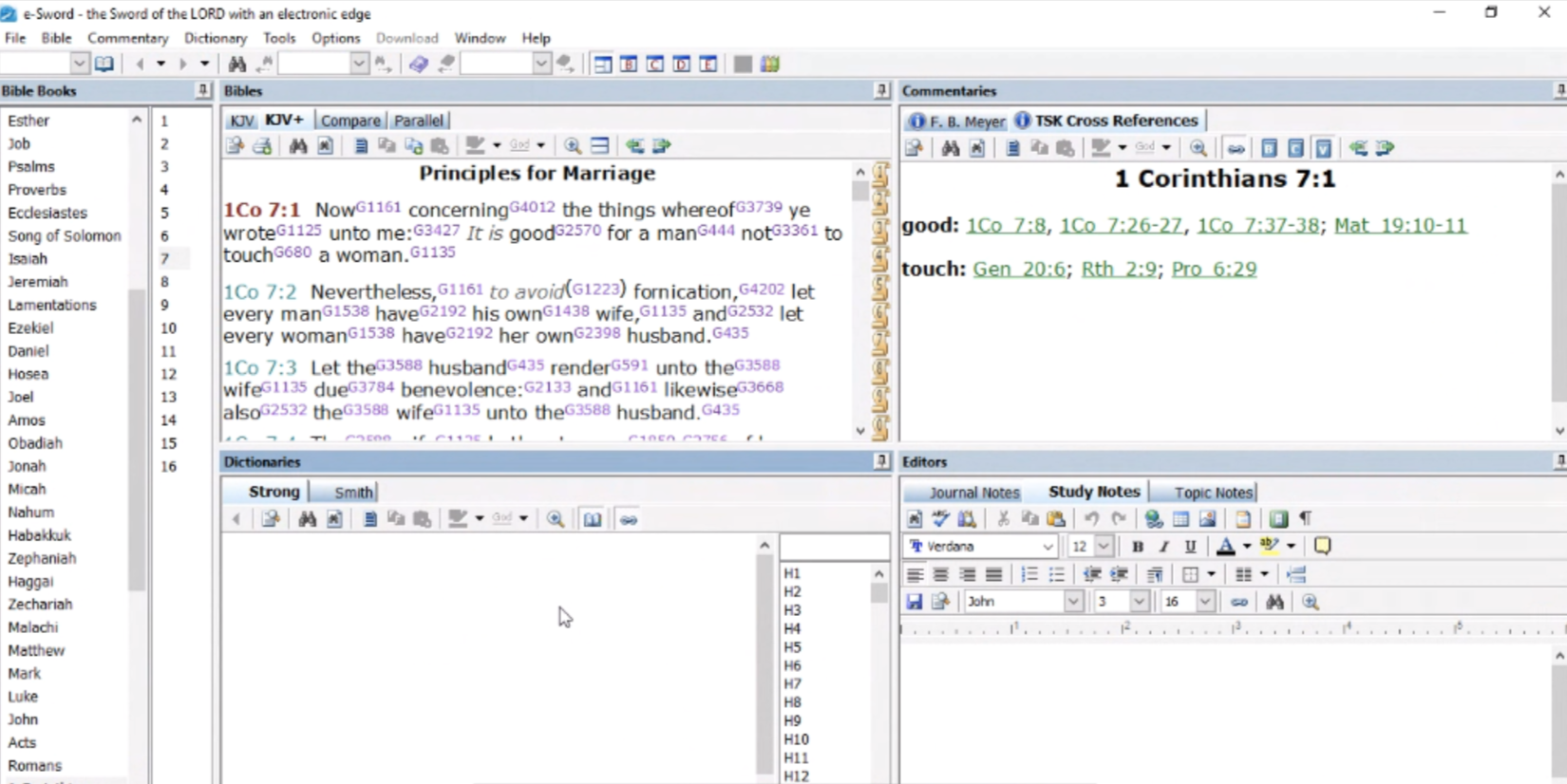Click the purple dictionary lookup icon in main toolbar

pos(419,64)
